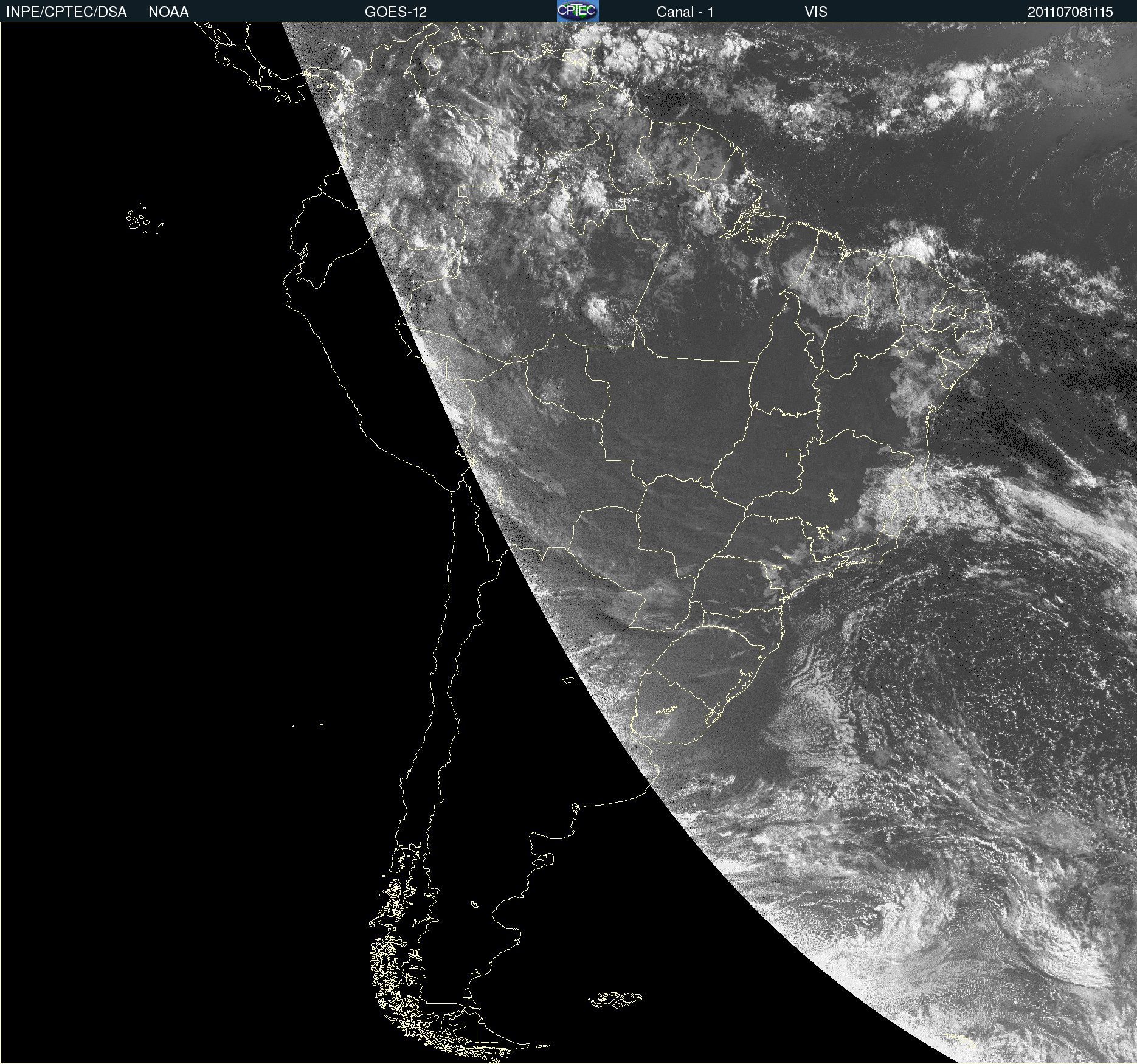Click the Canal - 1 label

(x=685, y=12)
